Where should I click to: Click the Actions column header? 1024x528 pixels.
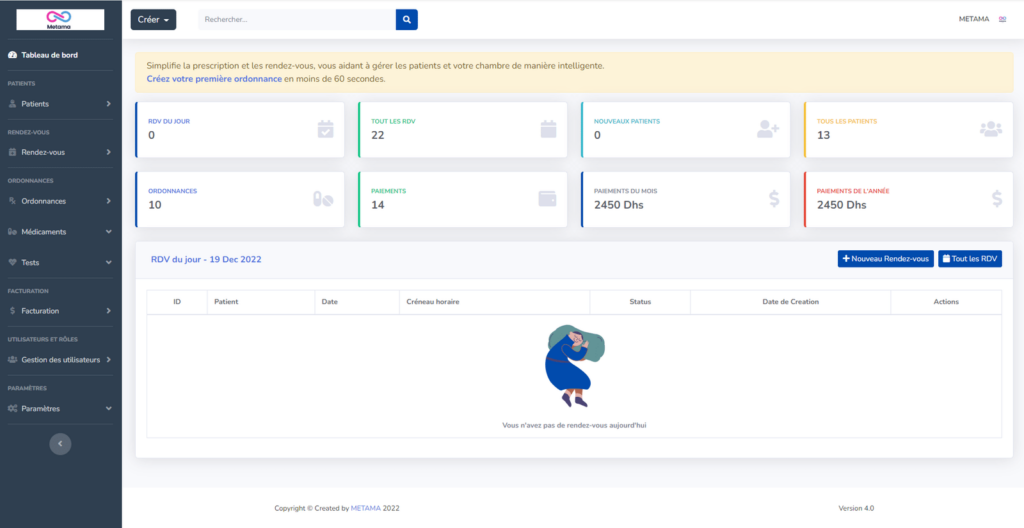click(x=946, y=302)
